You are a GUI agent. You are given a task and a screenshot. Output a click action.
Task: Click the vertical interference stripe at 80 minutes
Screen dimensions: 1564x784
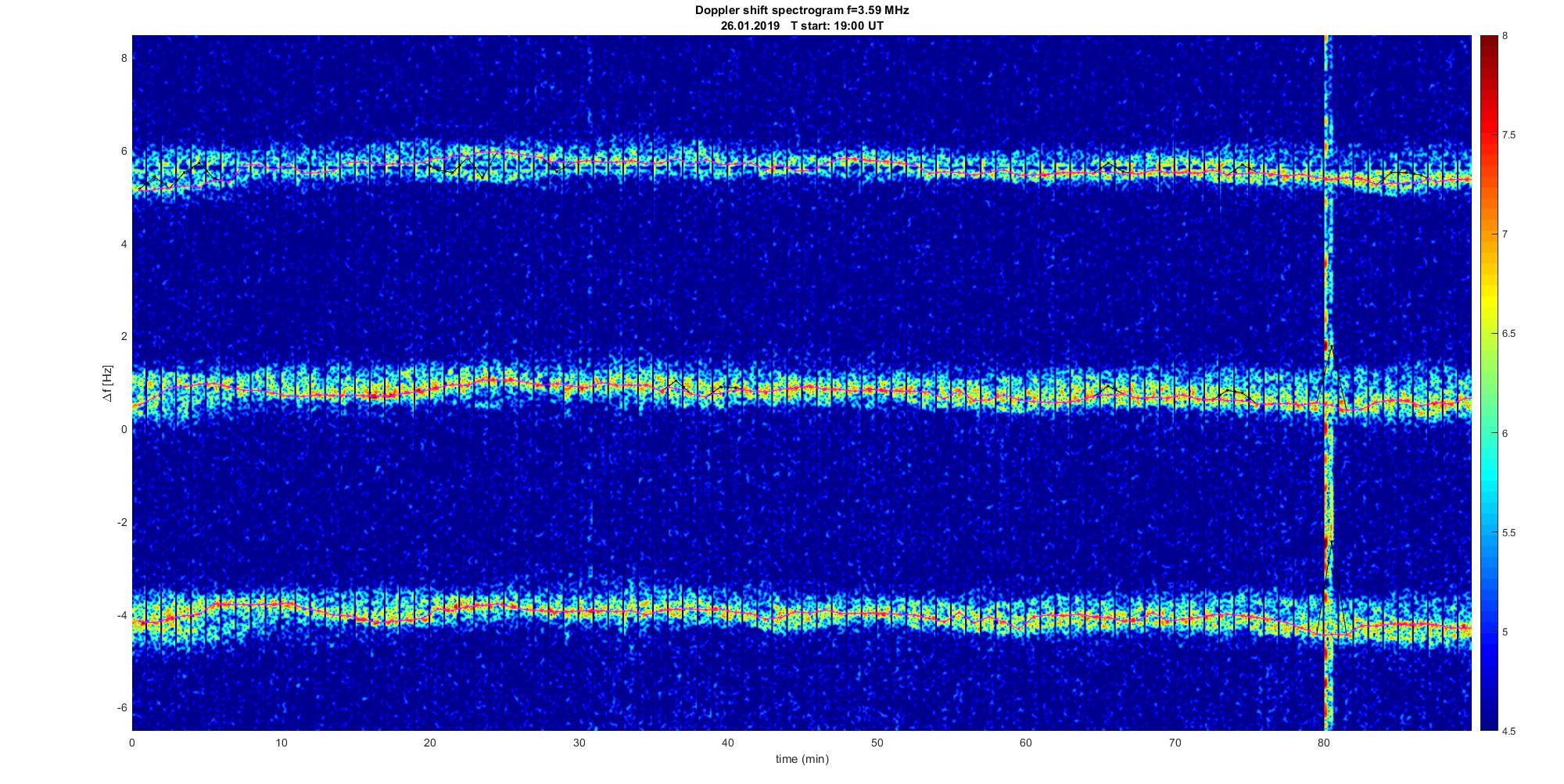click(1327, 383)
